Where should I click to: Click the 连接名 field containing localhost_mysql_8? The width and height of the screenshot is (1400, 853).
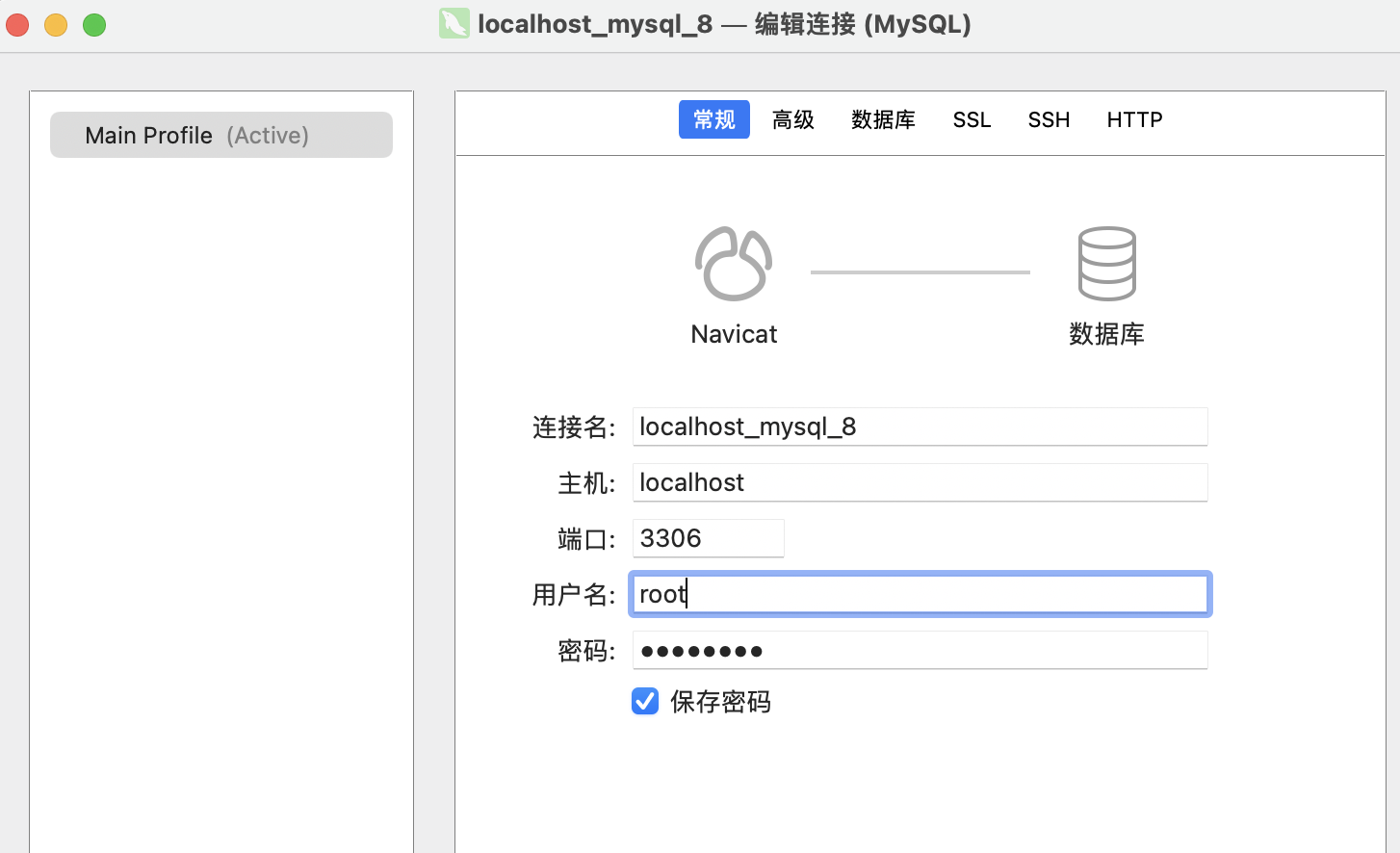920,426
